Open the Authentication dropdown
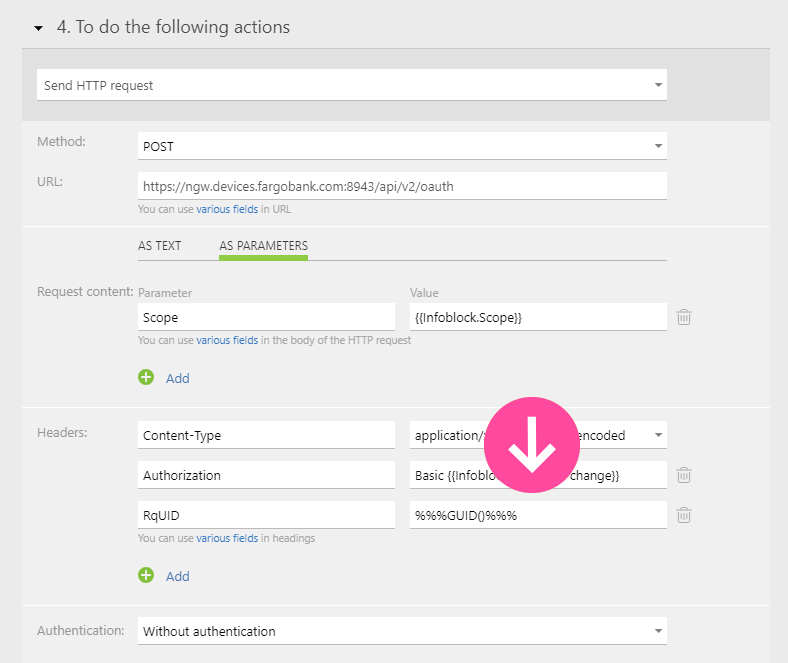788x663 pixels. coord(658,631)
